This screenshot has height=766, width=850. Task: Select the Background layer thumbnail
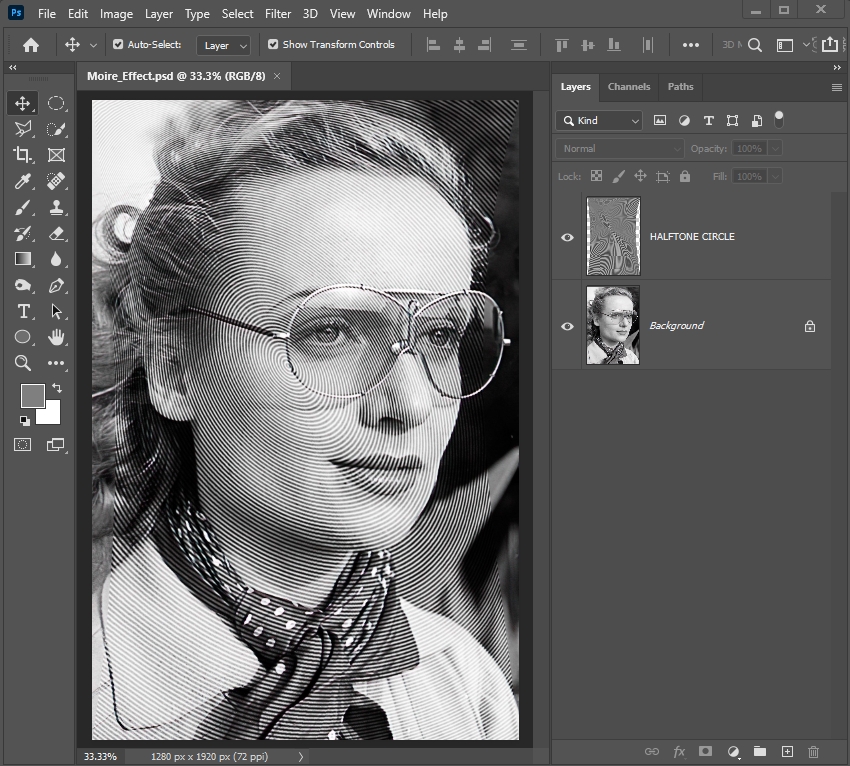[x=612, y=326]
